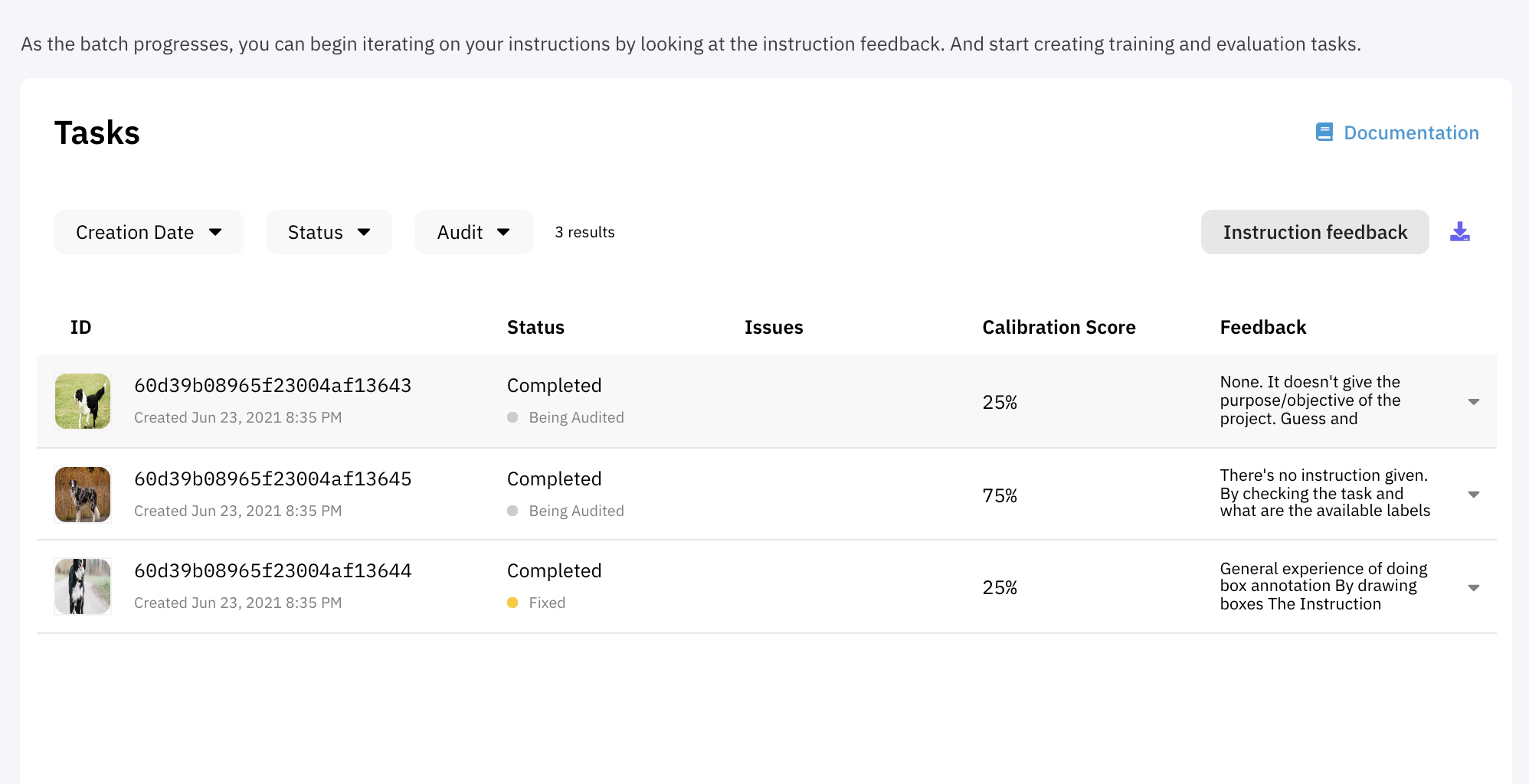Screen dimensions: 1529x784
Task: Click the 75% calibration score
Action: point(1000,495)
